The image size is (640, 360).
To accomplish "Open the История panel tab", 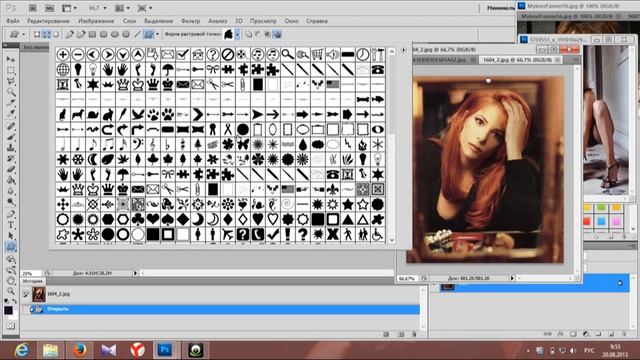I will tap(33, 281).
